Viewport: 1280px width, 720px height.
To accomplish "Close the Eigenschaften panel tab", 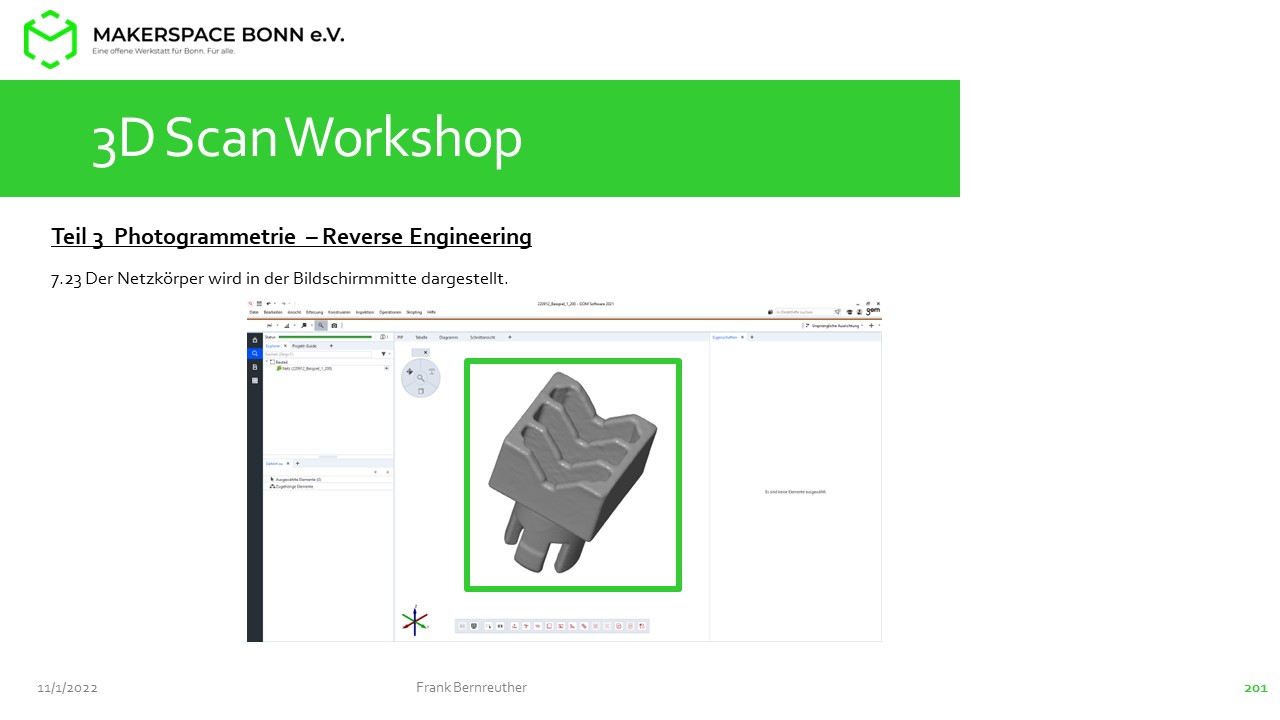I will coord(742,337).
